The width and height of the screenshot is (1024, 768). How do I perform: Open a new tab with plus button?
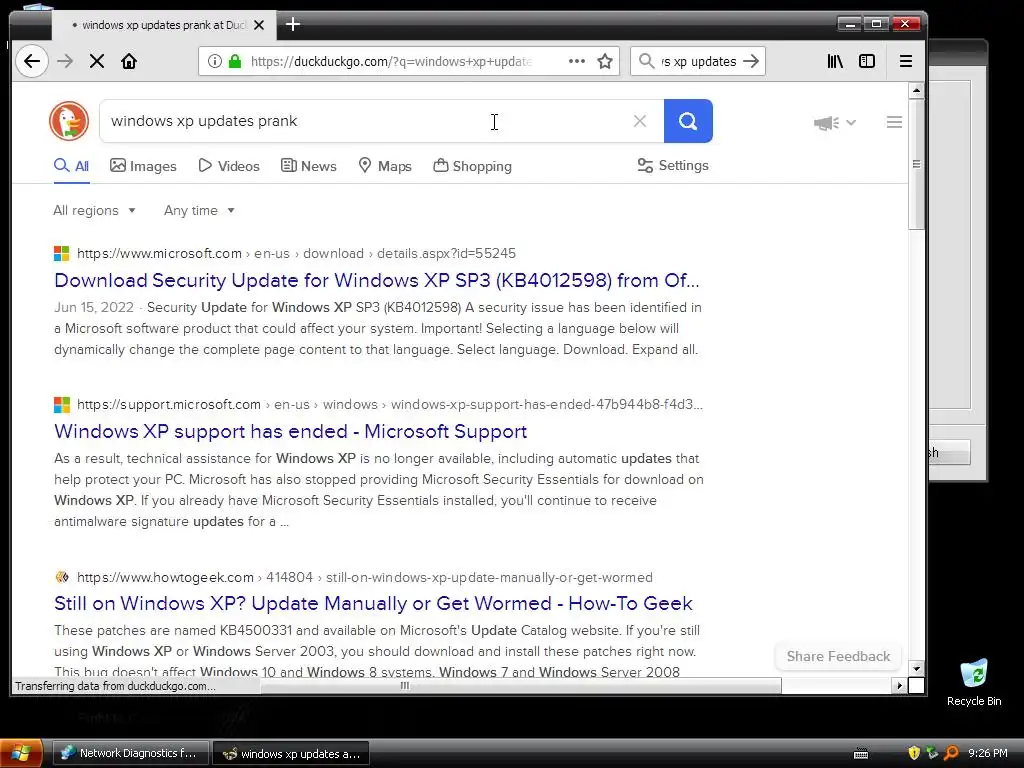(x=293, y=25)
